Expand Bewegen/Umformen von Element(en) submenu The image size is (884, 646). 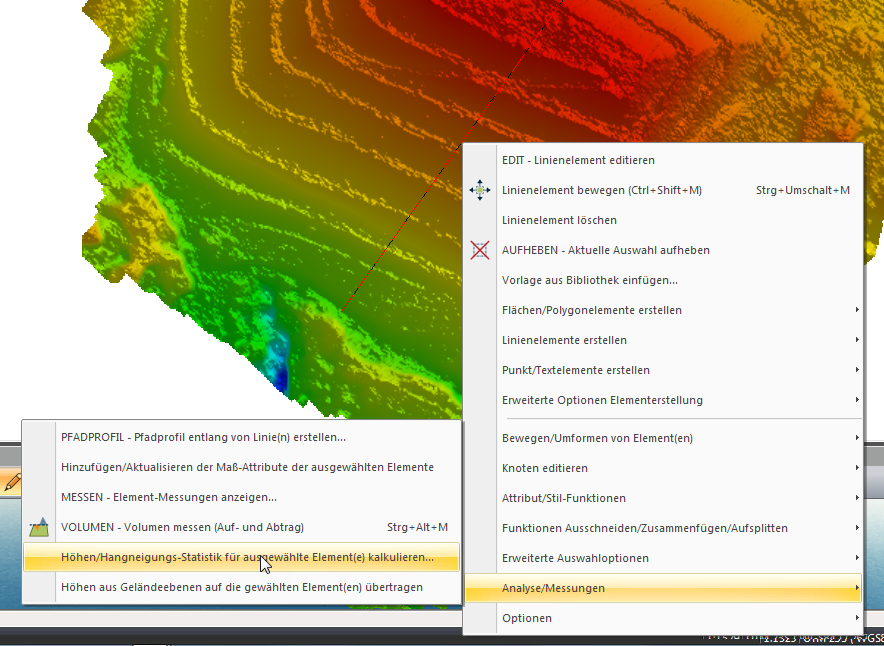(663, 438)
